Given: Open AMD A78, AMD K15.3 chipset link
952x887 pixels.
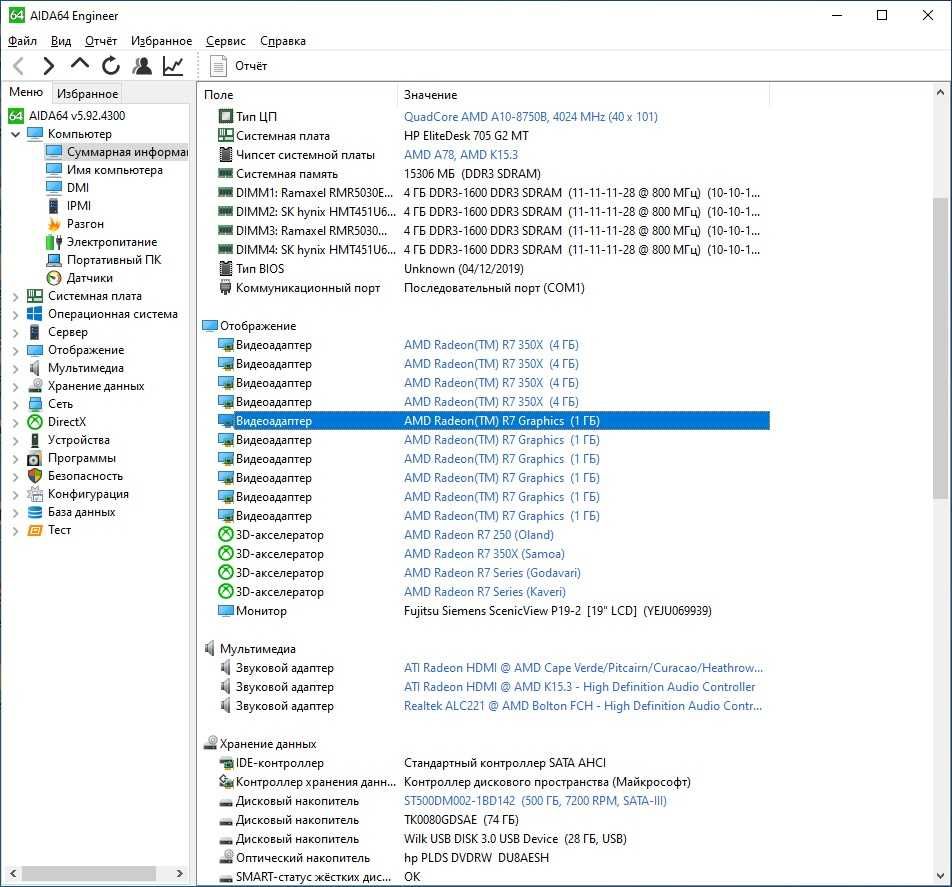Looking at the screenshot, I should click(461, 154).
